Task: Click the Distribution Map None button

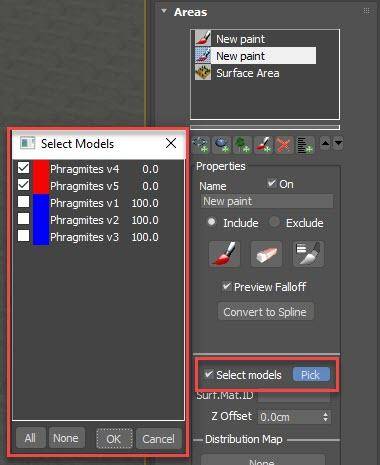Action: [x=262, y=460]
